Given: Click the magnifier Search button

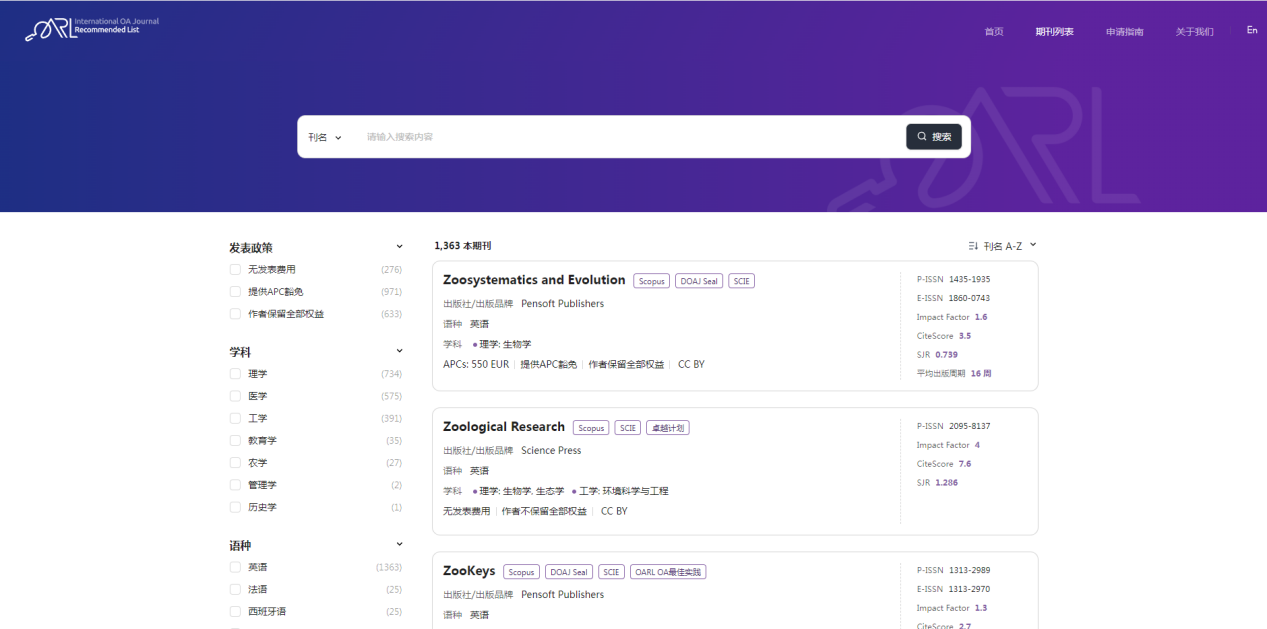Looking at the screenshot, I should coord(934,137).
